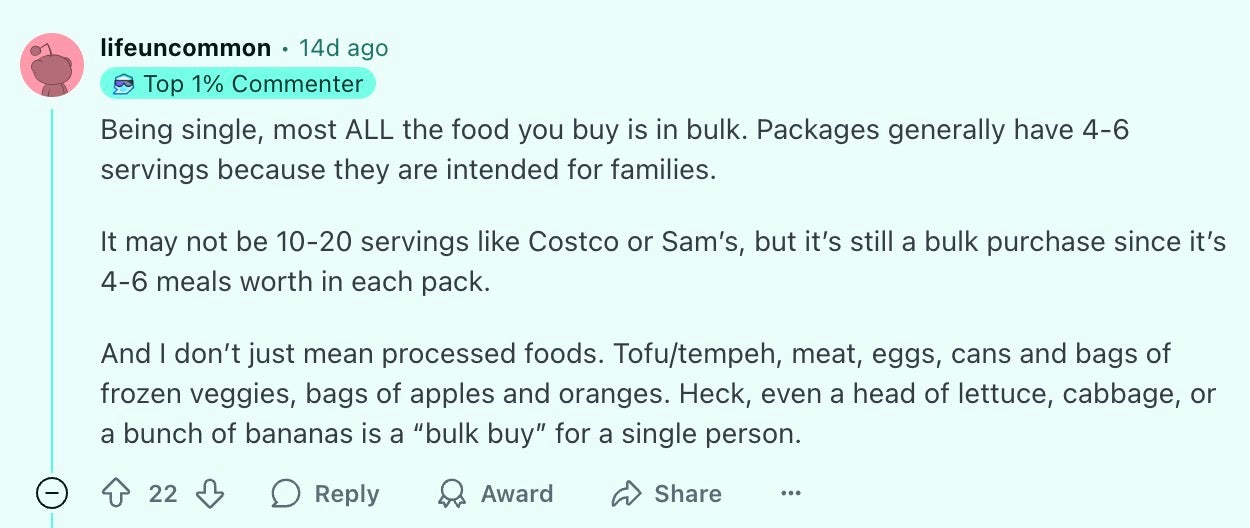The height and width of the screenshot is (528, 1250).
Task: Collapse the comment with the minus circle
Action: coord(52,493)
